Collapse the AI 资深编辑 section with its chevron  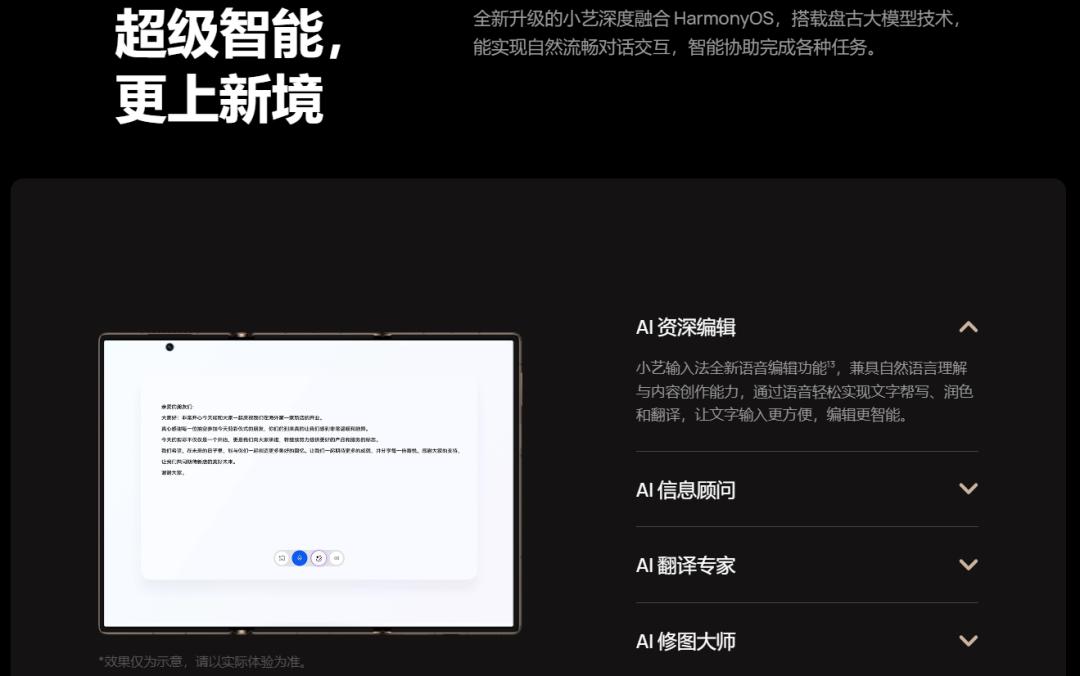[x=967, y=327]
